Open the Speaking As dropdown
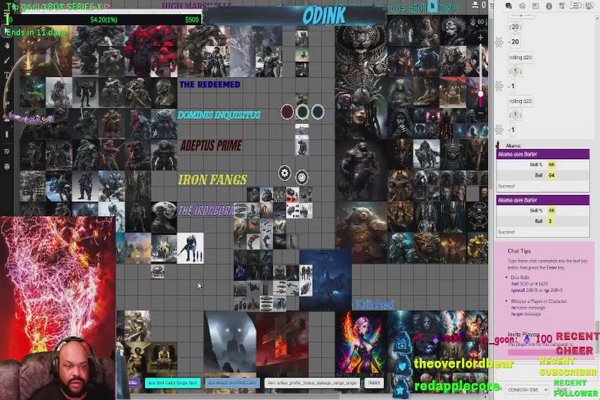 [527, 390]
